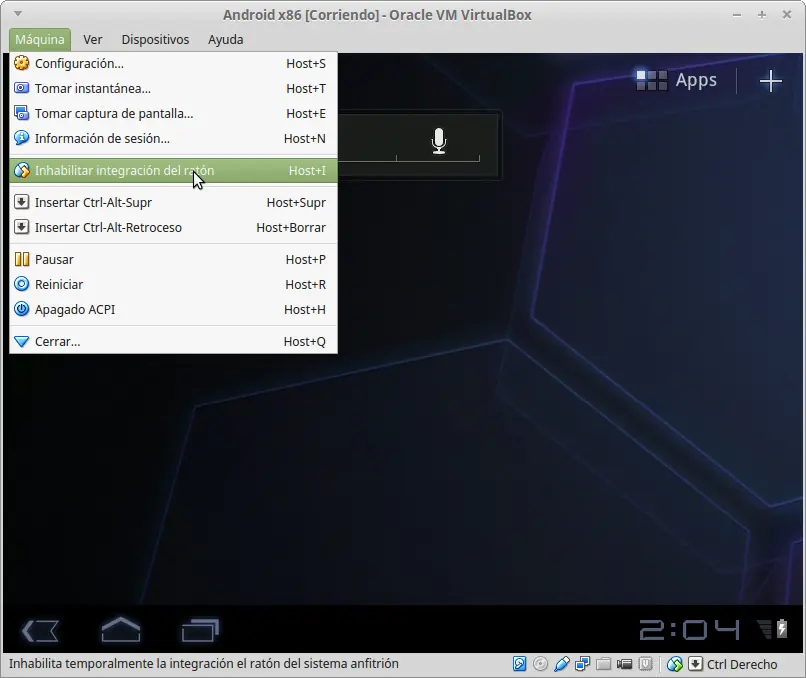
Task: Click the keyboard capture arrow status icon
Action: point(695,664)
